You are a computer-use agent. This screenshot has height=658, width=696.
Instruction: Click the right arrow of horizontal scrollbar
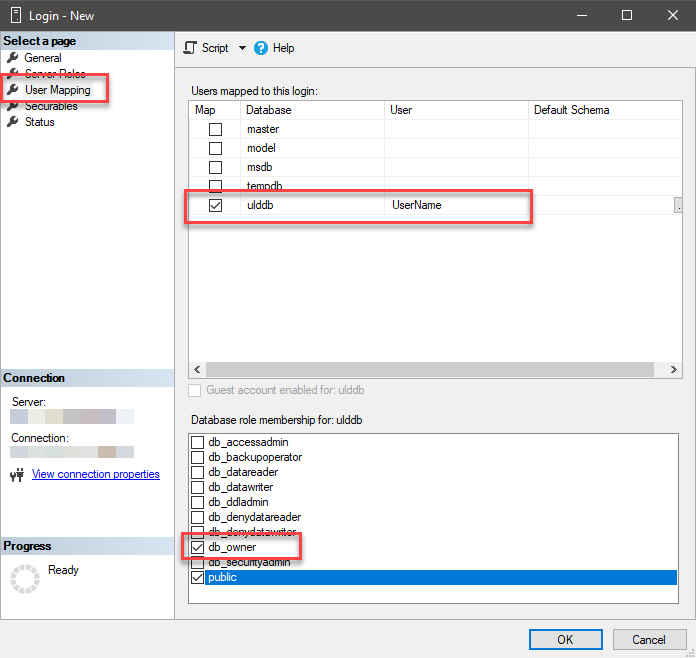click(673, 369)
